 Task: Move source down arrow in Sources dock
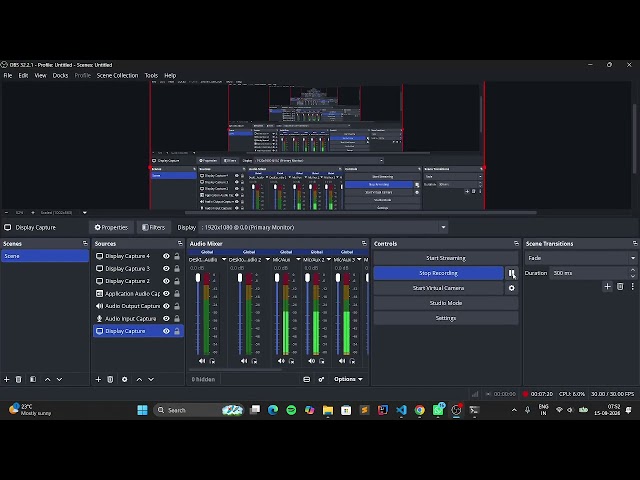click(x=151, y=379)
